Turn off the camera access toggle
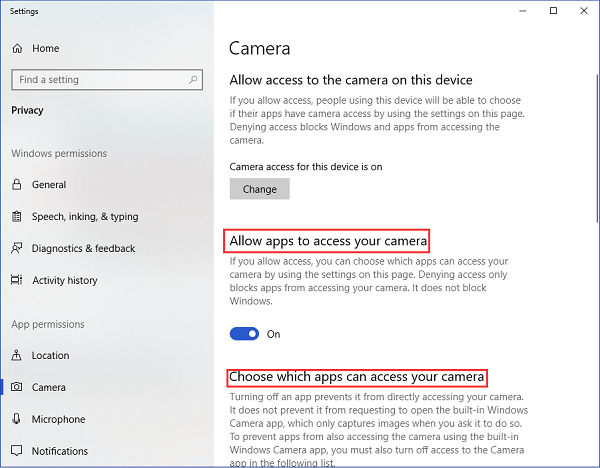Screen dimensions: 600x468 244,334
